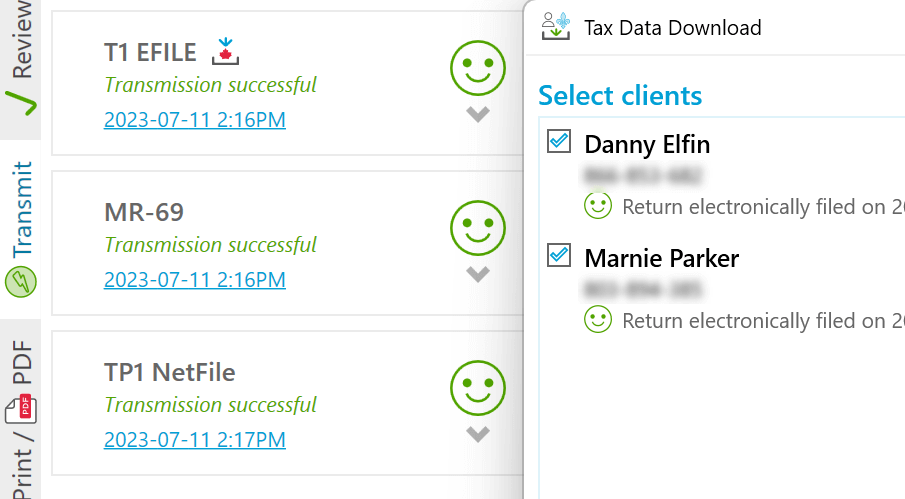Click the TP1 NetFile smiley status icon

click(x=478, y=388)
